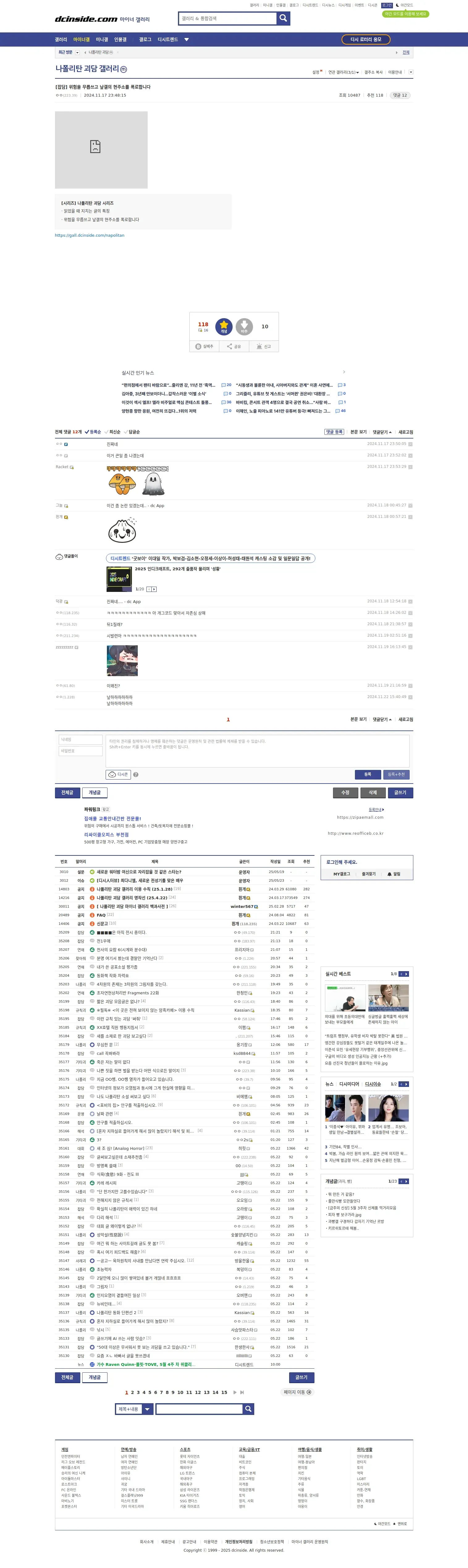Sort comments by 등록순
Viewport: 468px width, 1568px height.
coord(93,431)
